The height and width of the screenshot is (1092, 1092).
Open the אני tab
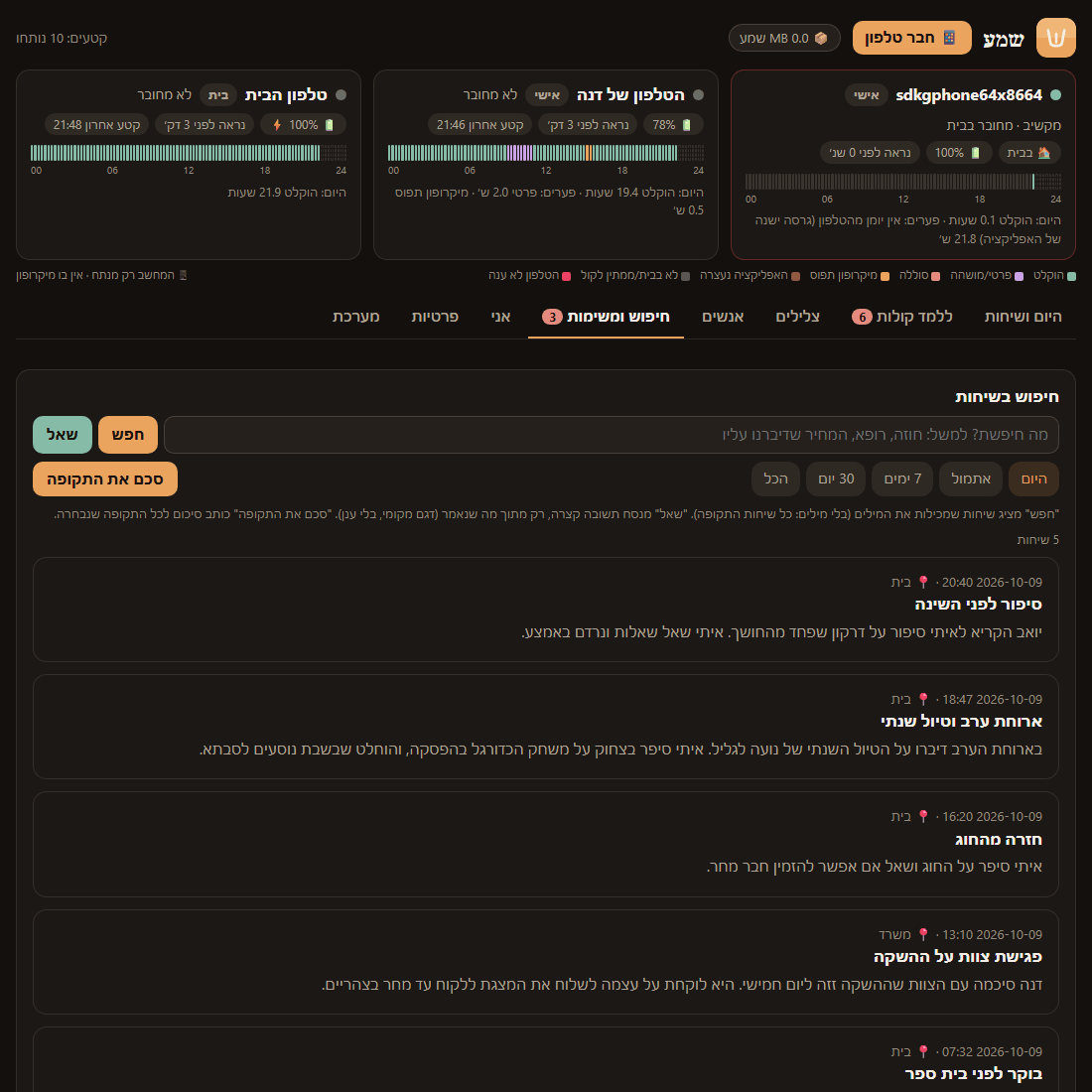click(500, 317)
